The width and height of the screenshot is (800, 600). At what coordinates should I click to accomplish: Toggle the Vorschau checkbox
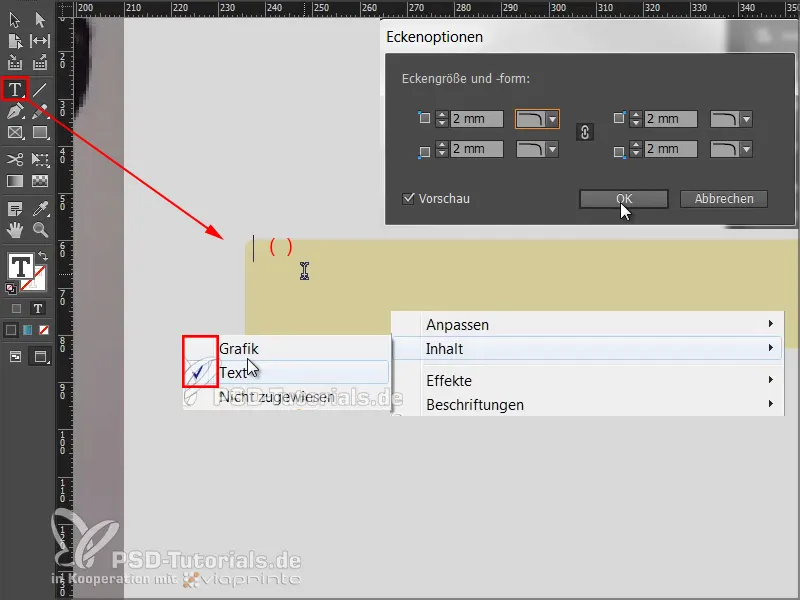[408, 198]
